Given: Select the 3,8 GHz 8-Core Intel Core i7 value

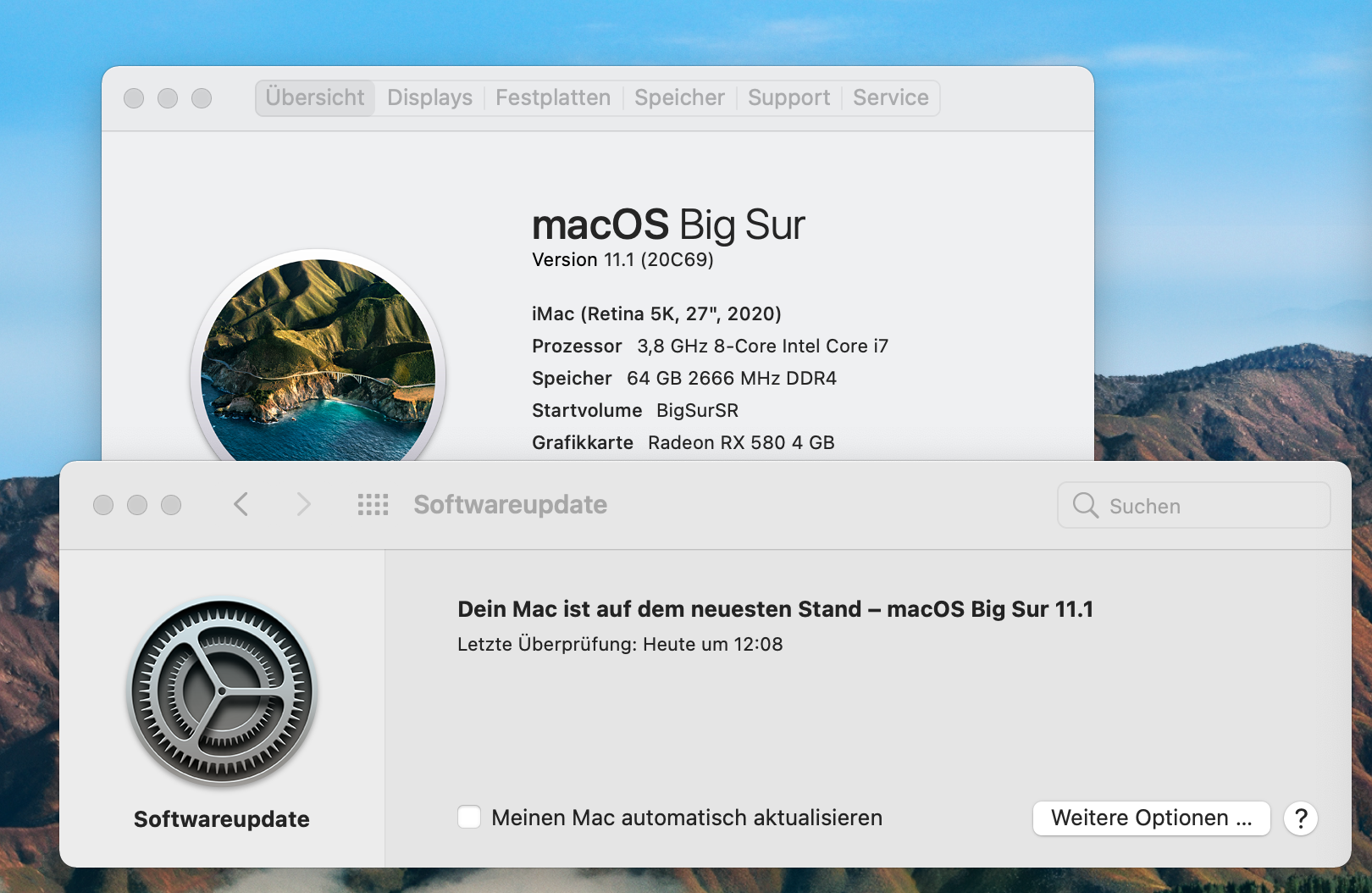Looking at the screenshot, I should pos(763,347).
